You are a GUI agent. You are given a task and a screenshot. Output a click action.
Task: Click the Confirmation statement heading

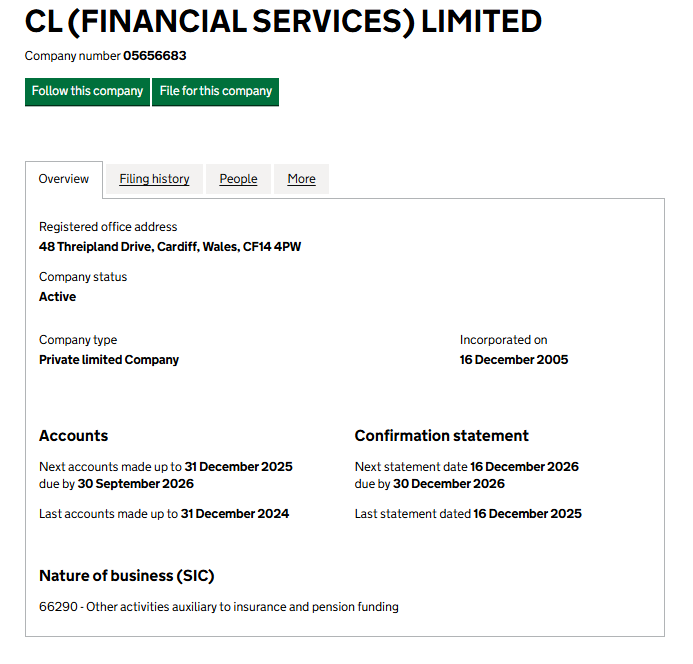[442, 436]
